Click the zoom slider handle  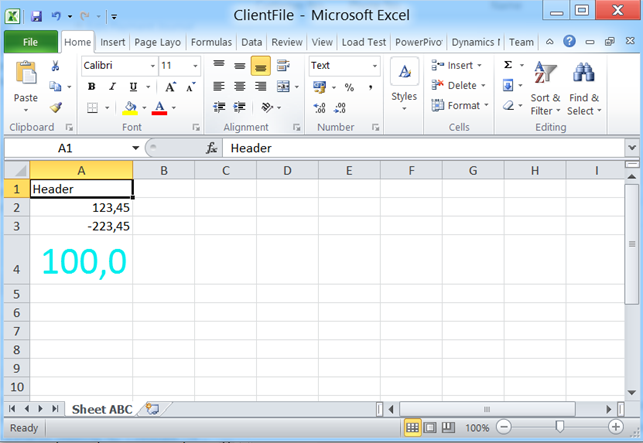[x=560, y=428]
